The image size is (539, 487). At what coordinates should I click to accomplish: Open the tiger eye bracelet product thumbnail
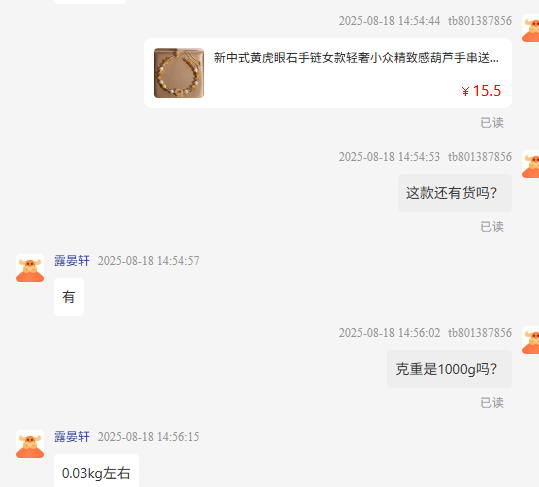[x=179, y=73]
